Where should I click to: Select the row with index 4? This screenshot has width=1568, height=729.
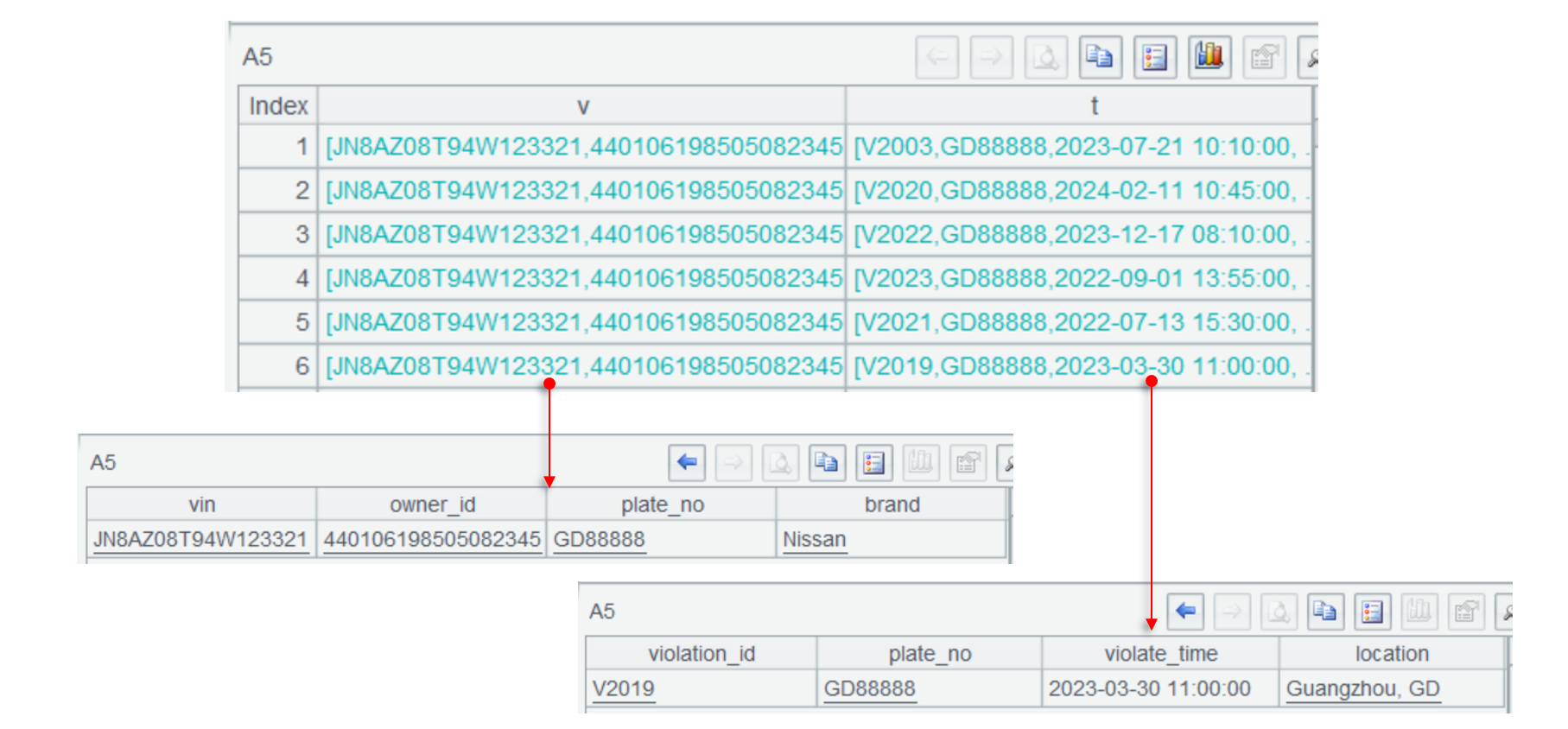click(x=279, y=278)
